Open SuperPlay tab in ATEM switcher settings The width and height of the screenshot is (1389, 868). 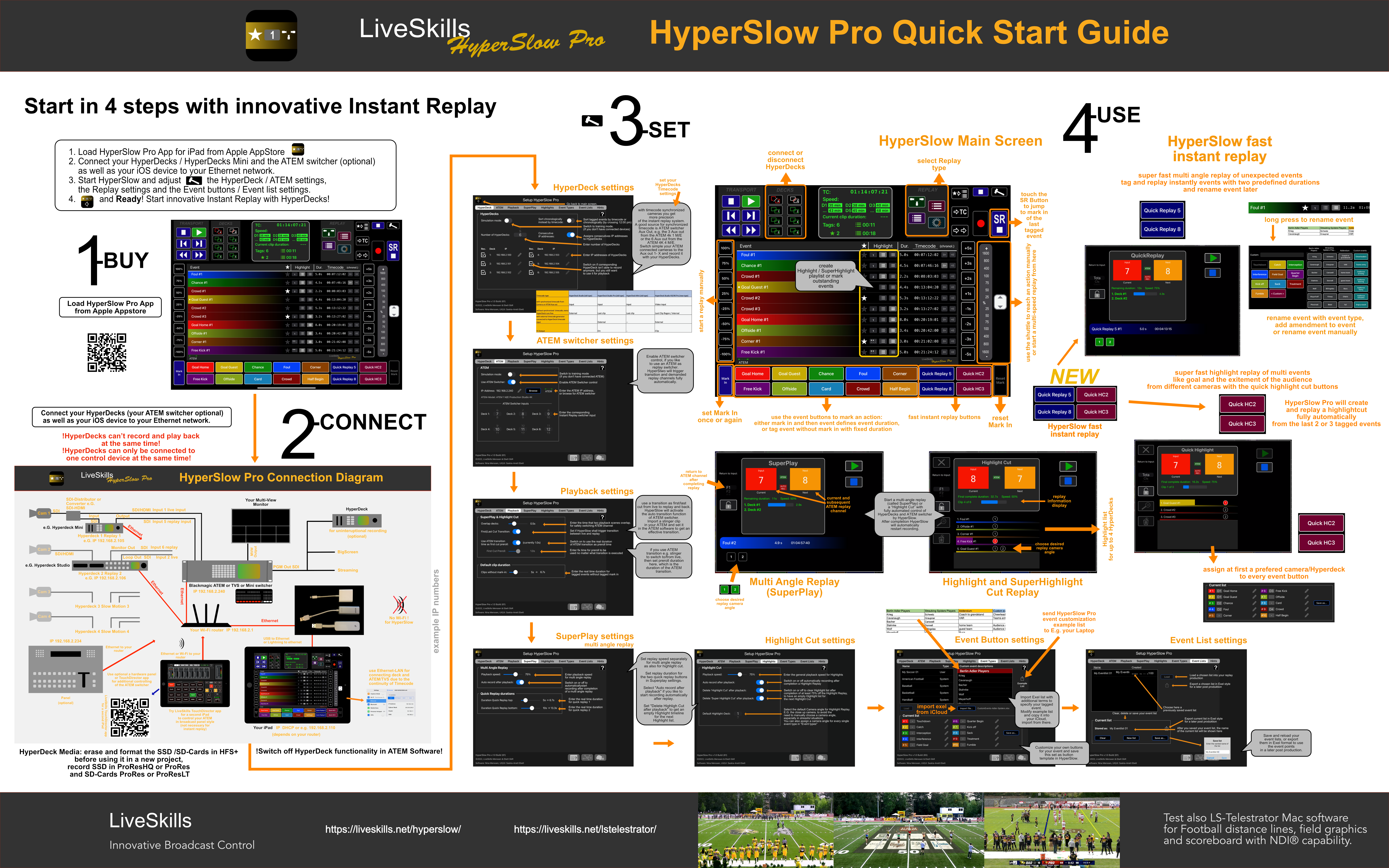530,362
